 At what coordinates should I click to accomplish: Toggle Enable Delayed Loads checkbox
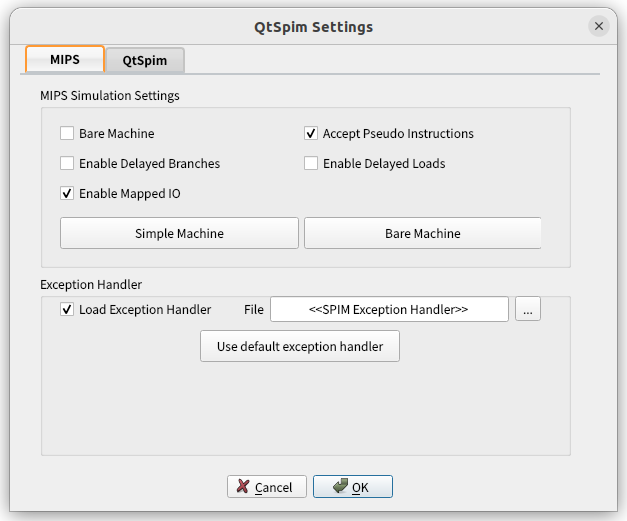coord(311,163)
